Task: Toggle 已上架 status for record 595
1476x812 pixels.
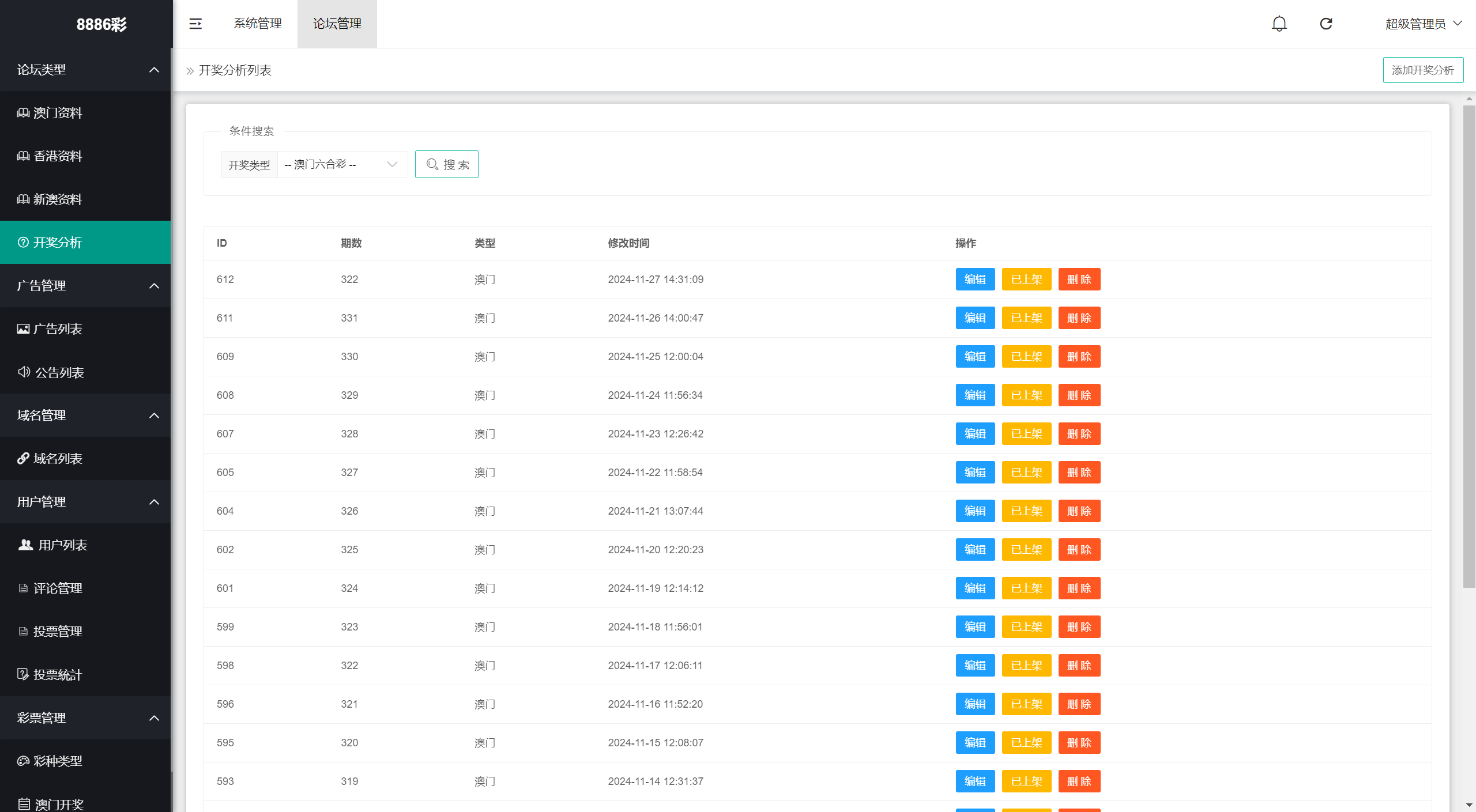Action: click(1027, 742)
